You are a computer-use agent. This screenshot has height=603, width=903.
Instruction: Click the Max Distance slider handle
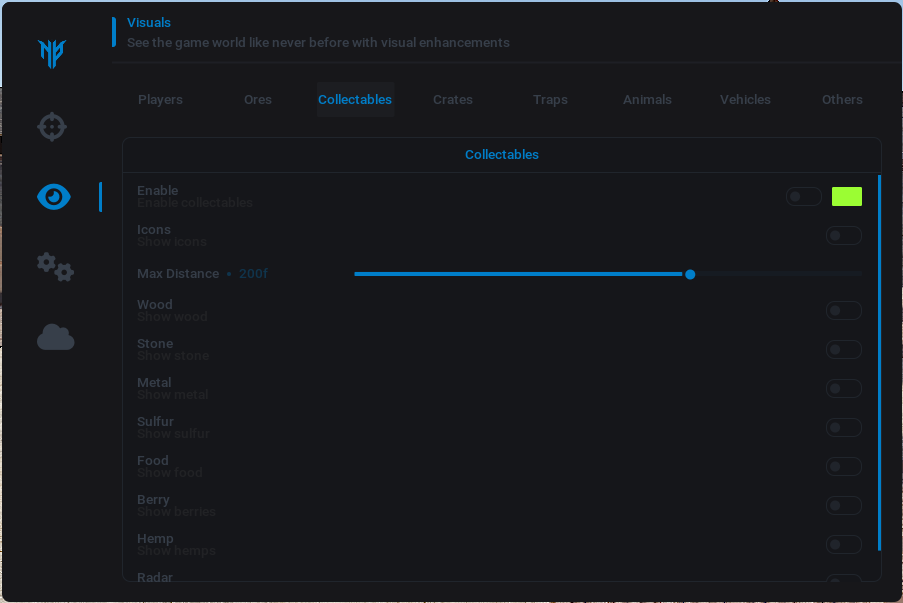tap(690, 274)
